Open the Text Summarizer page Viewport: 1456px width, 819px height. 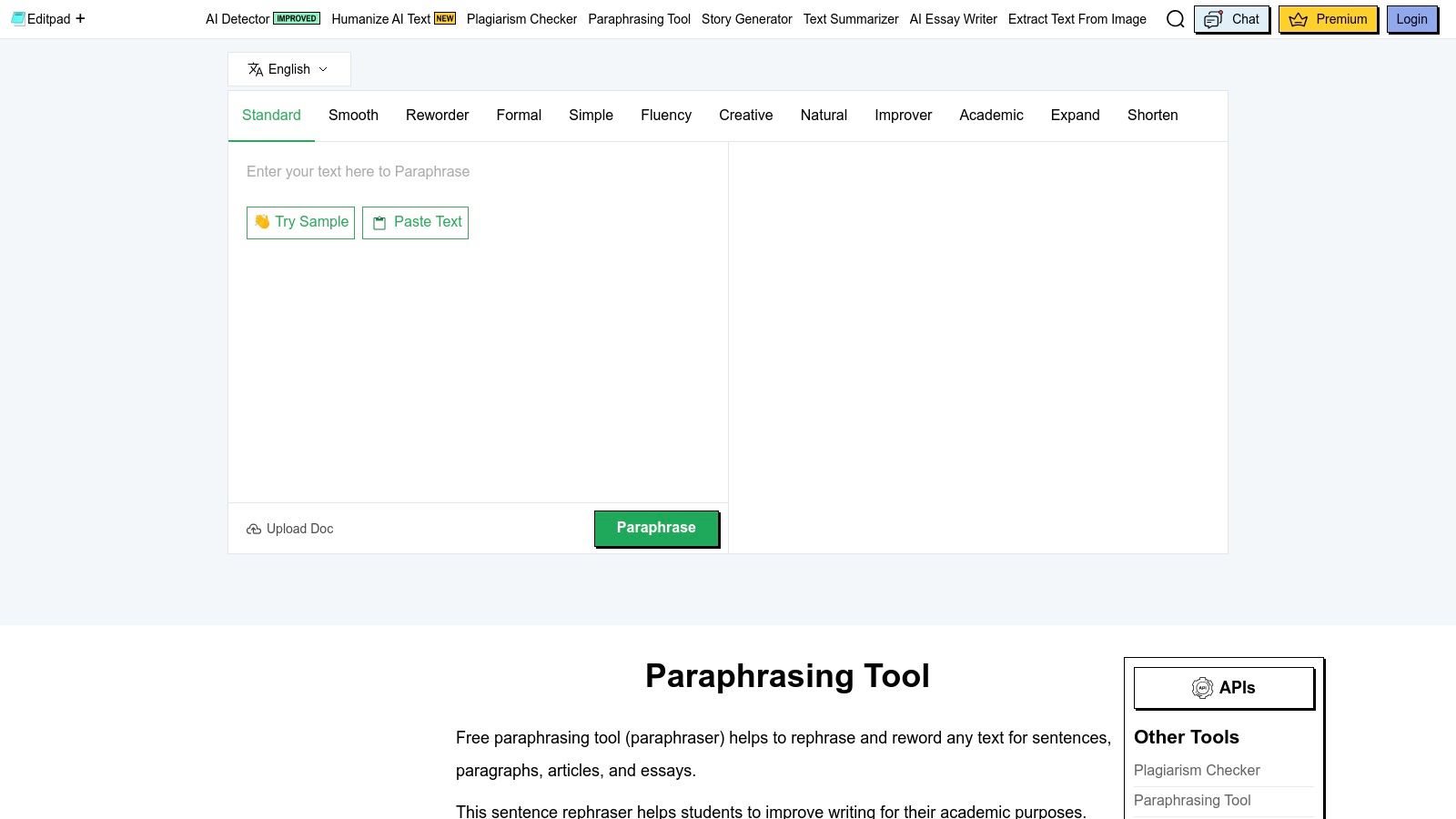(850, 19)
